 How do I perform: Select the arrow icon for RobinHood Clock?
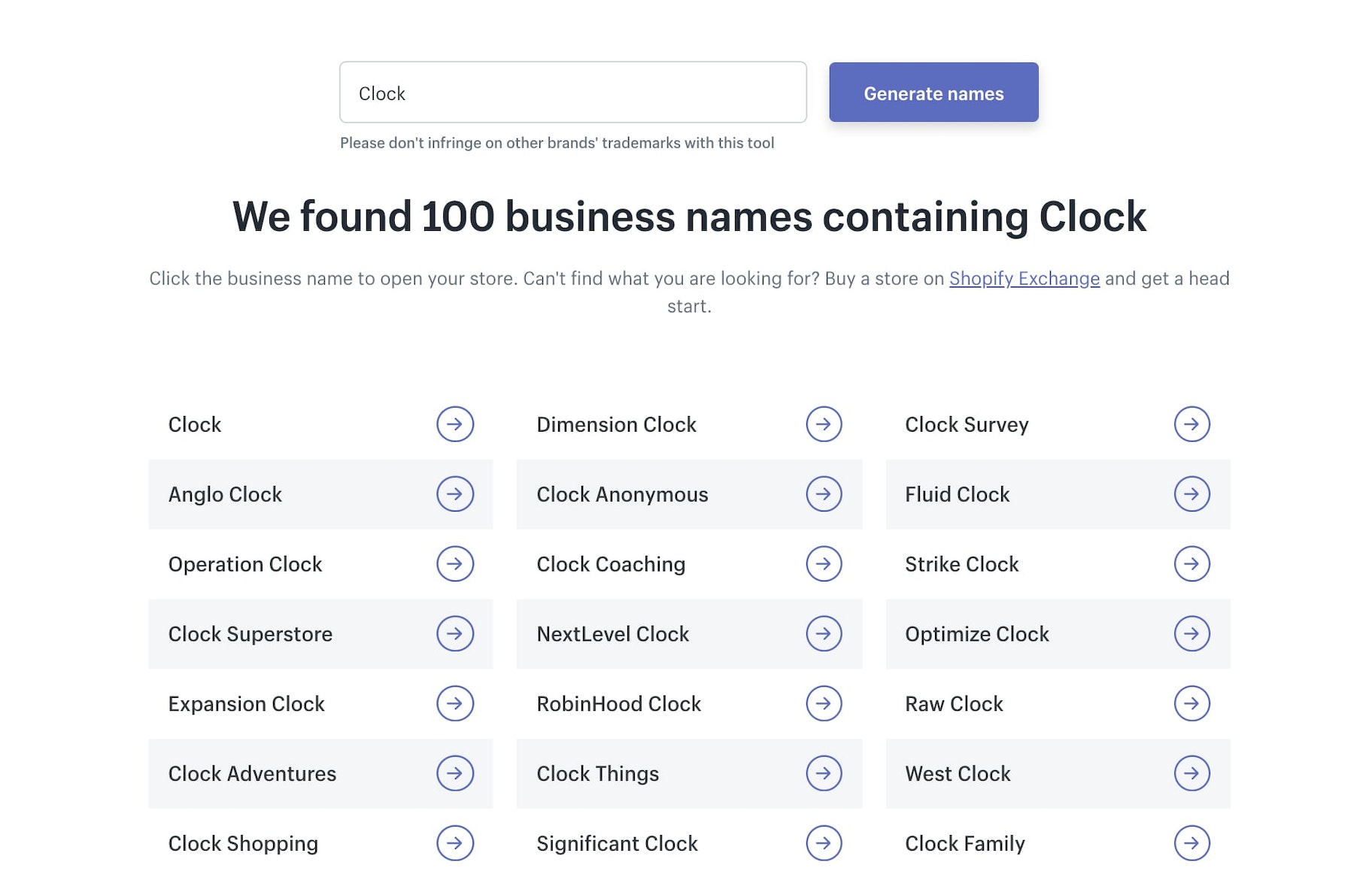[823, 704]
